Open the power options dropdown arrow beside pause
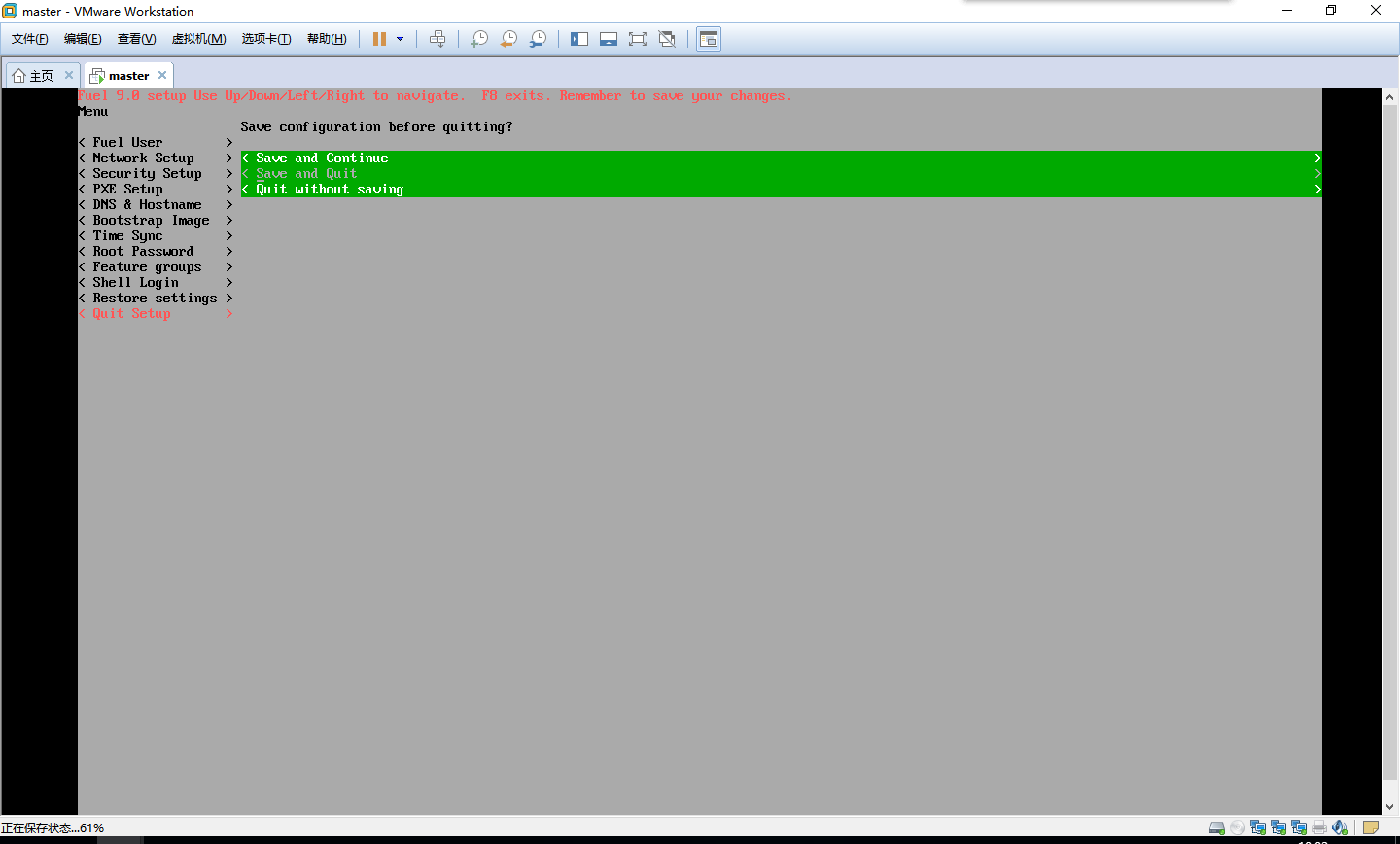Image resolution: width=1400 pixels, height=844 pixels. point(400,39)
